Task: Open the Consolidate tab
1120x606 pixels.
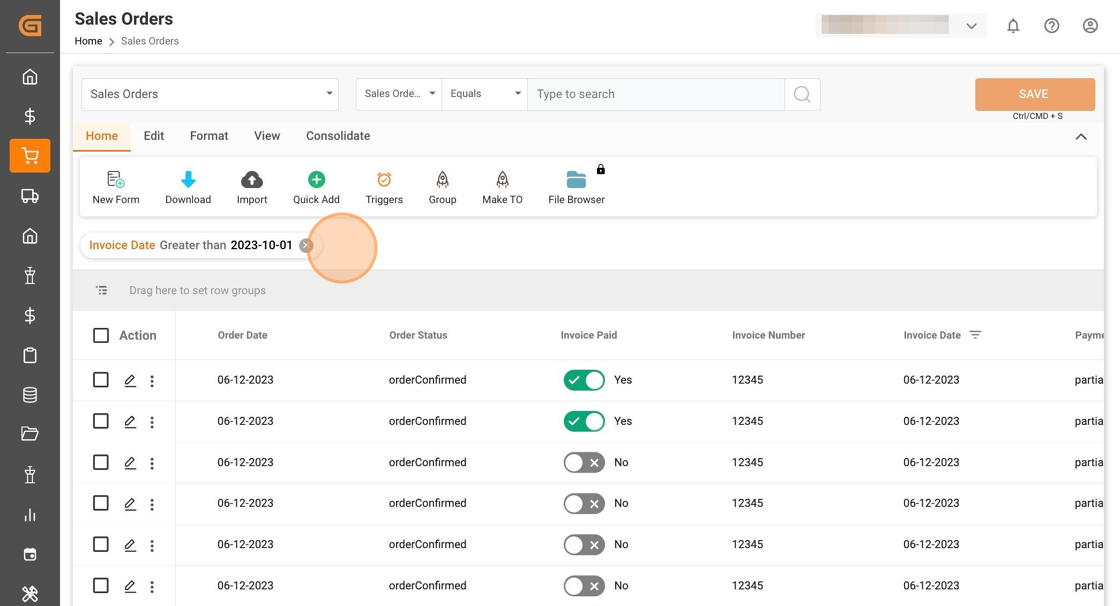Action: click(x=338, y=136)
